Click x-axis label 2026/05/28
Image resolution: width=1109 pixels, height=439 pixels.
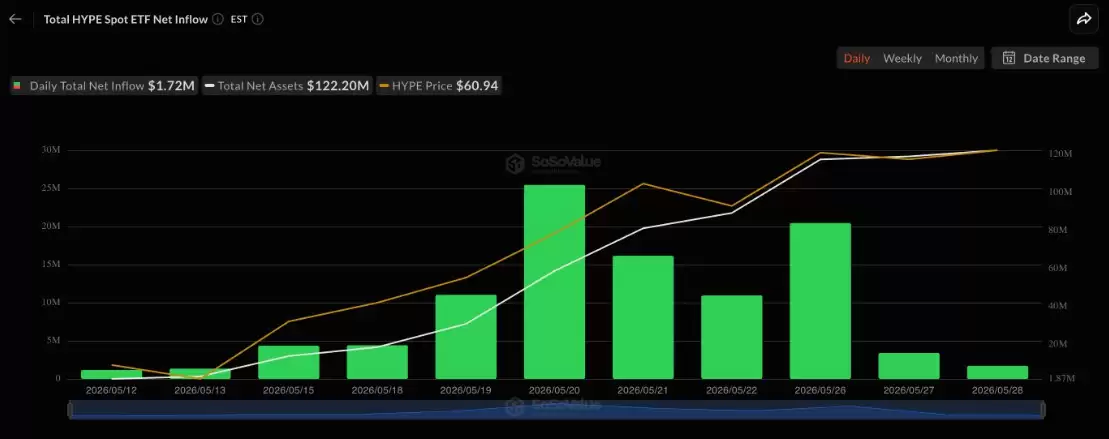(997, 390)
